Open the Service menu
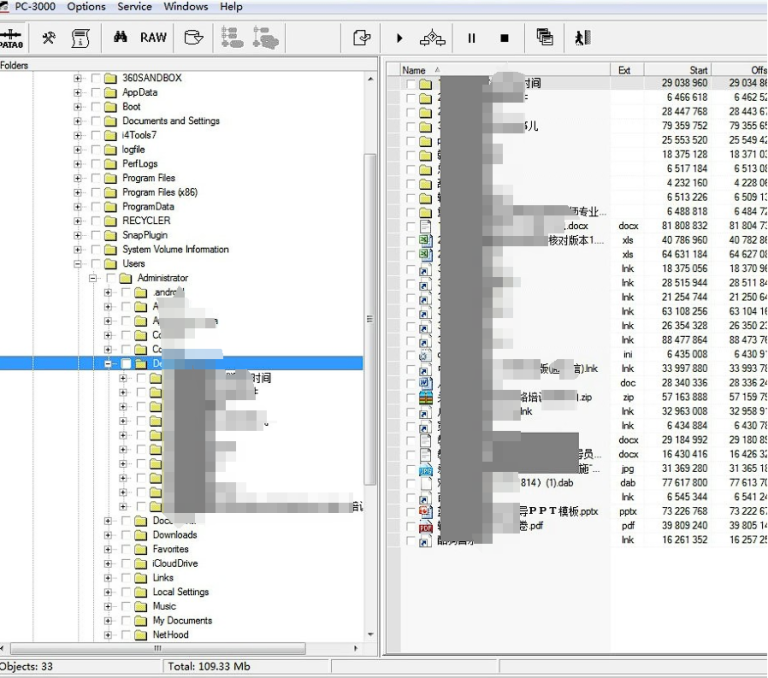The width and height of the screenshot is (768, 678). click(x=135, y=7)
